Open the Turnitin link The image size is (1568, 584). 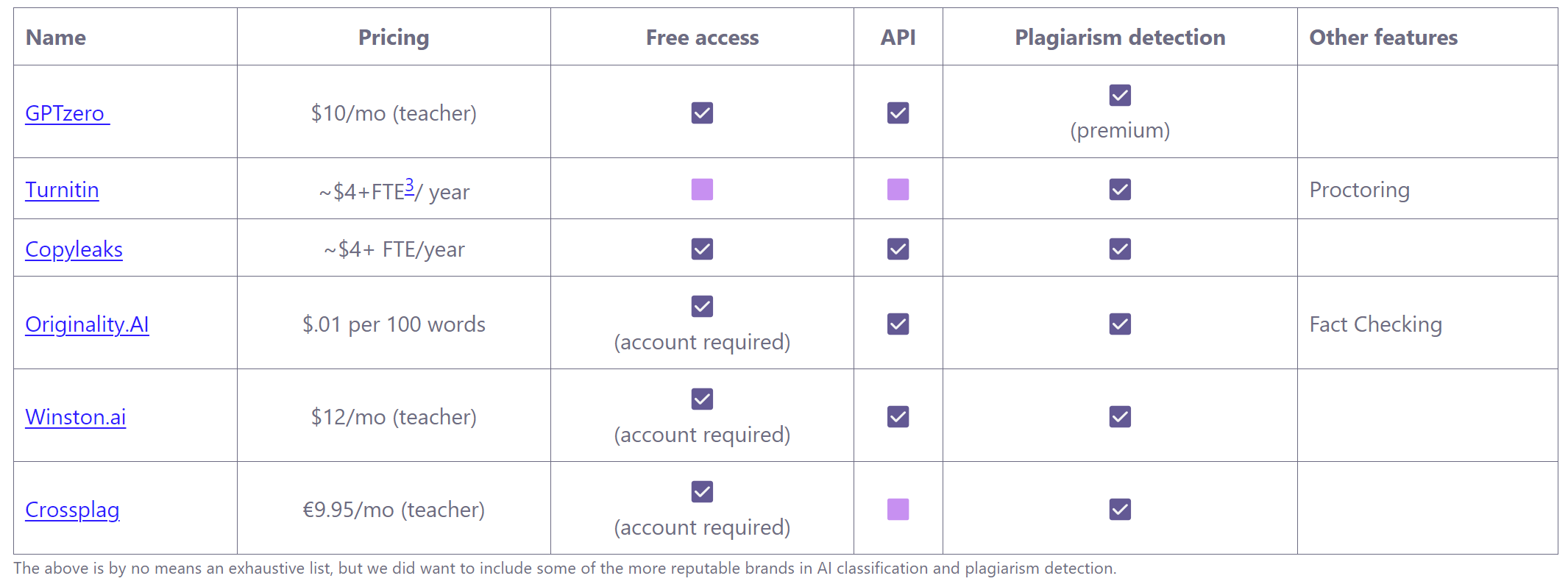tap(62, 190)
